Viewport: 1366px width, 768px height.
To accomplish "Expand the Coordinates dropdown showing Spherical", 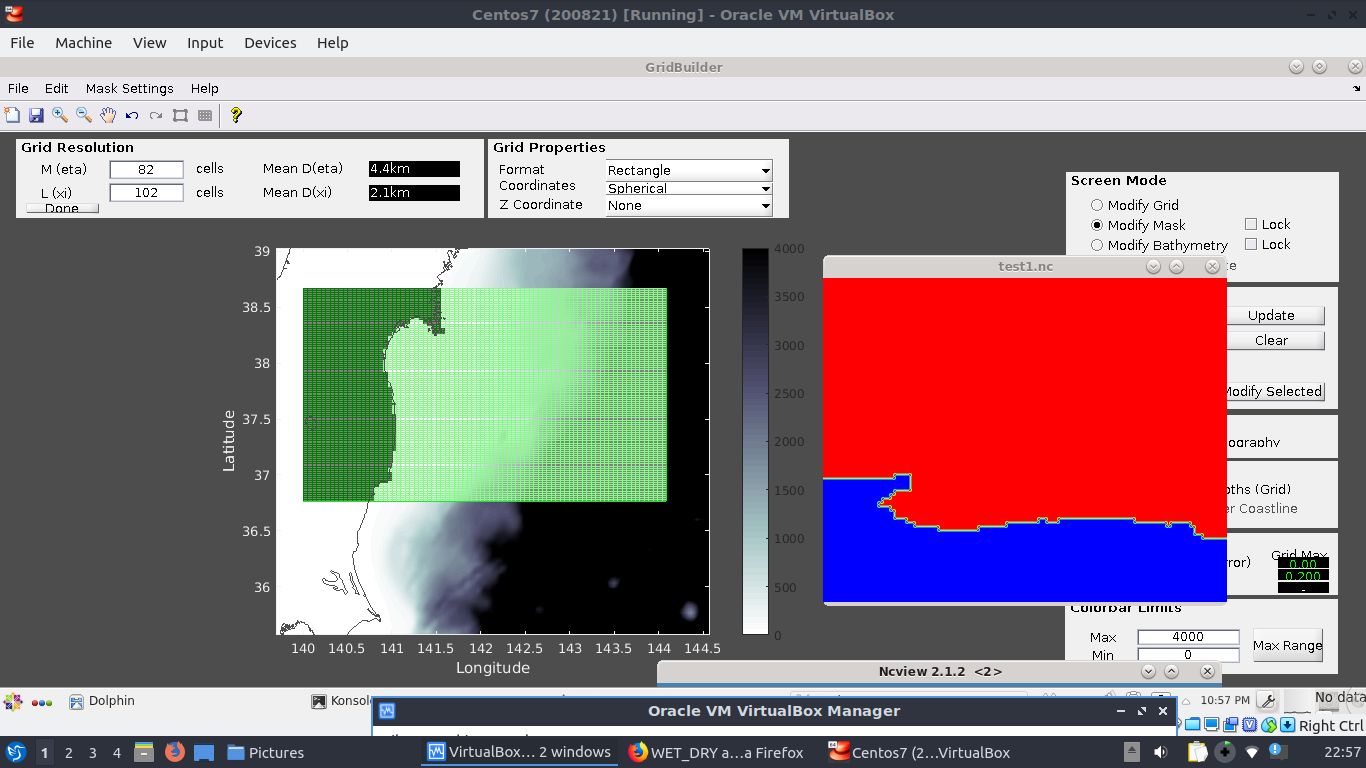I will (689, 188).
